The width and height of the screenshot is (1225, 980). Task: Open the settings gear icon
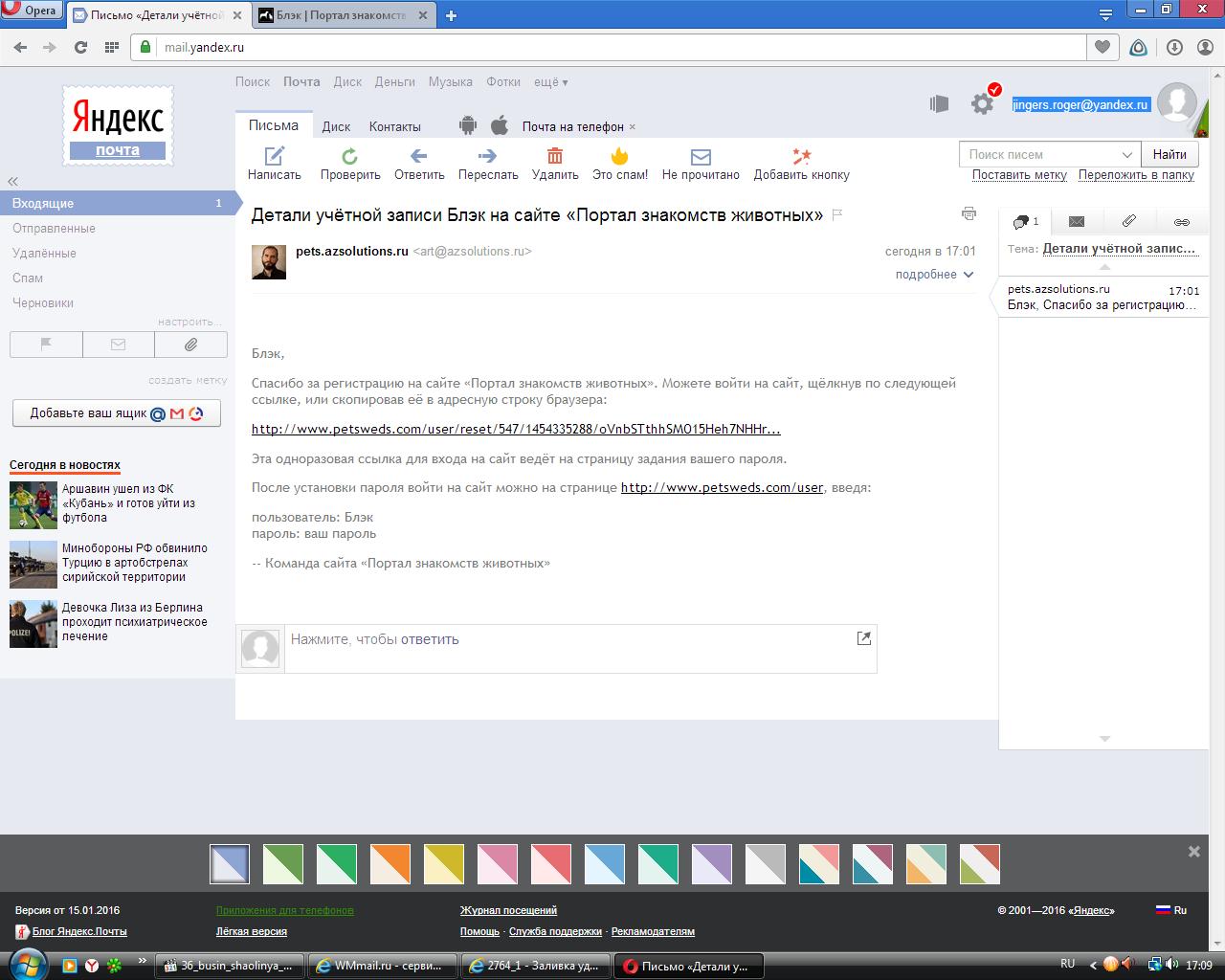point(982,103)
